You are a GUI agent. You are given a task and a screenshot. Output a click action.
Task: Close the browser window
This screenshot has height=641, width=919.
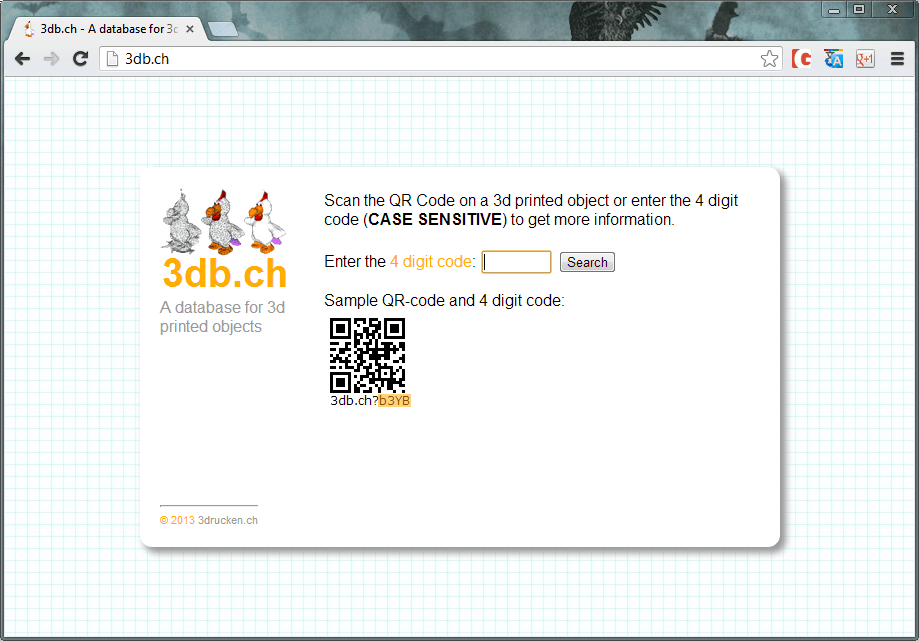(x=893, y=9)
